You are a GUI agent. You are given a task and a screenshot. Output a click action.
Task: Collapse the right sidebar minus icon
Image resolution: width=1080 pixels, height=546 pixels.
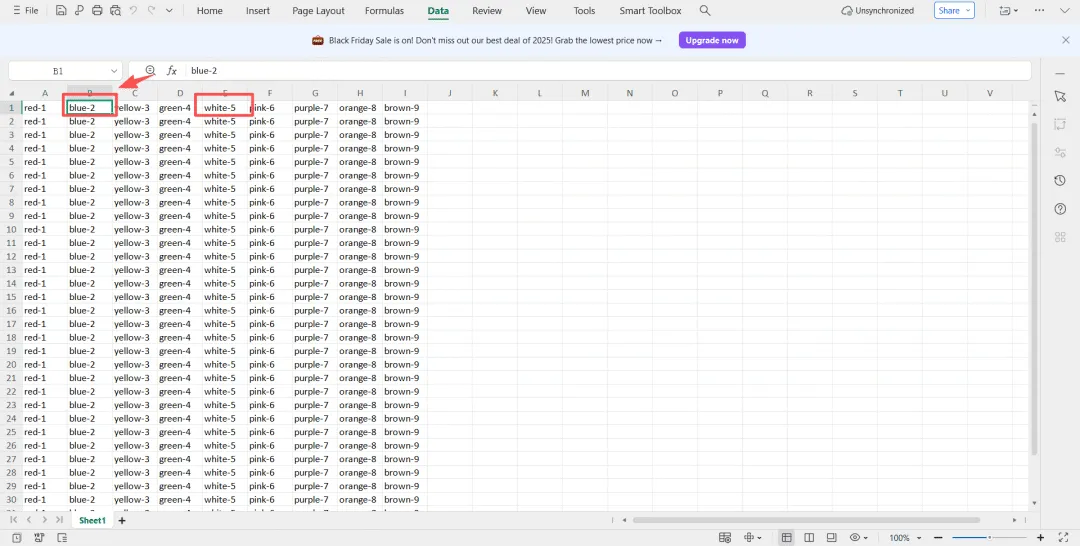point(1060,72)
